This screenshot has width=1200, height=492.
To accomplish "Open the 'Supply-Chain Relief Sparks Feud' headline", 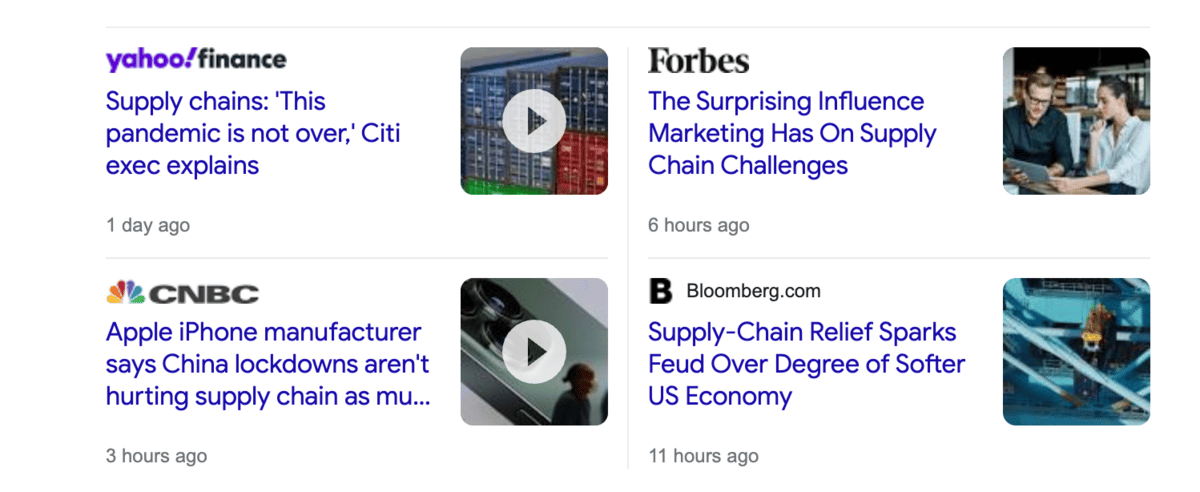I will [x=806, y=364].
